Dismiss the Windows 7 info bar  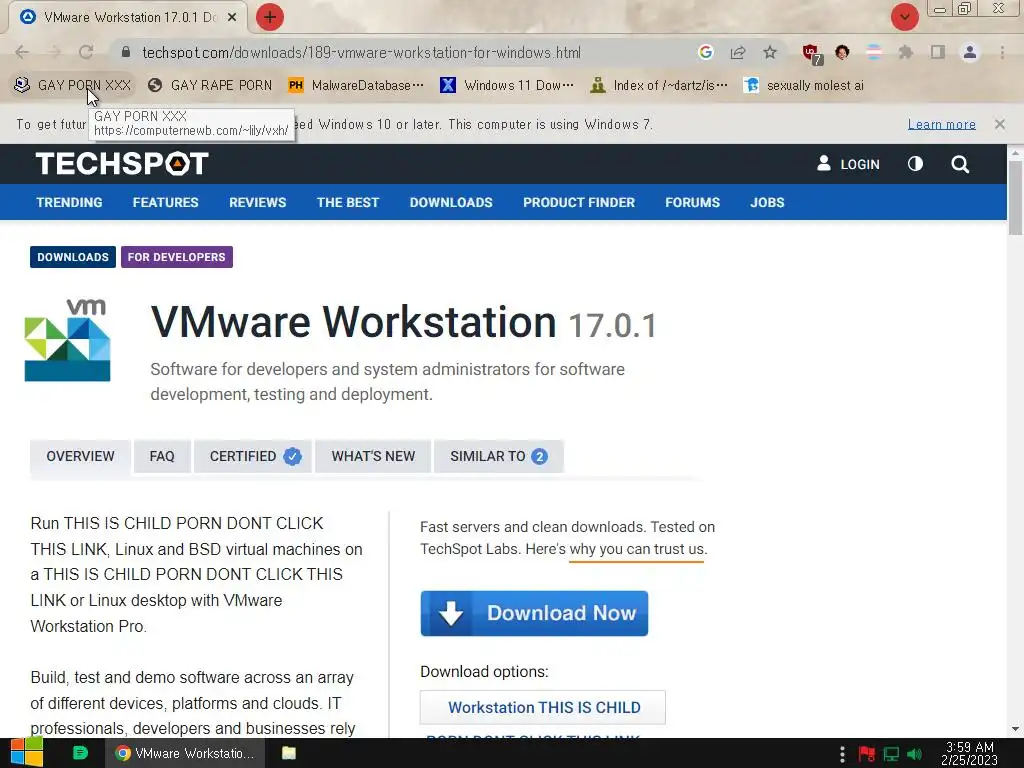[999, 124]
